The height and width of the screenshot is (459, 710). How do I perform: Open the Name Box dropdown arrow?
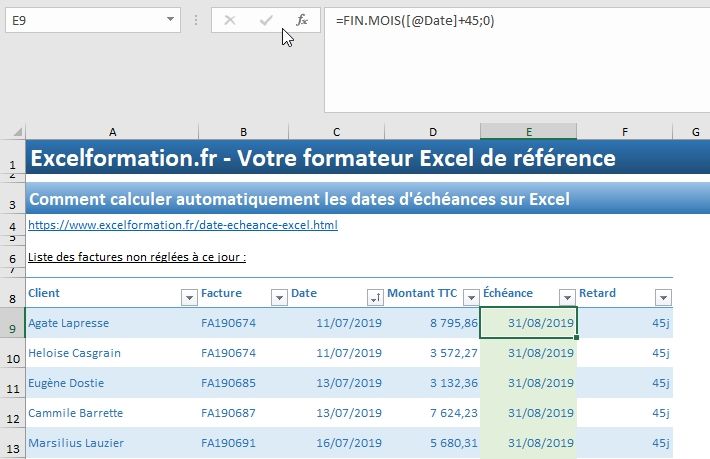[171, 20]
